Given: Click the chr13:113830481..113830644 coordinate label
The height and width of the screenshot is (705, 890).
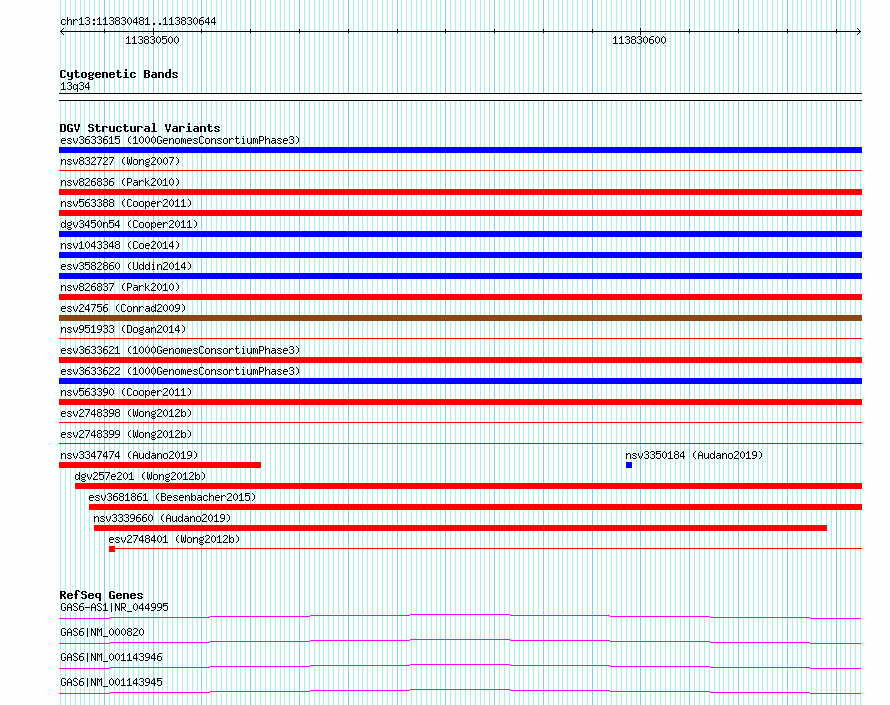Looking at the screenshot, I should coord(138,22).
